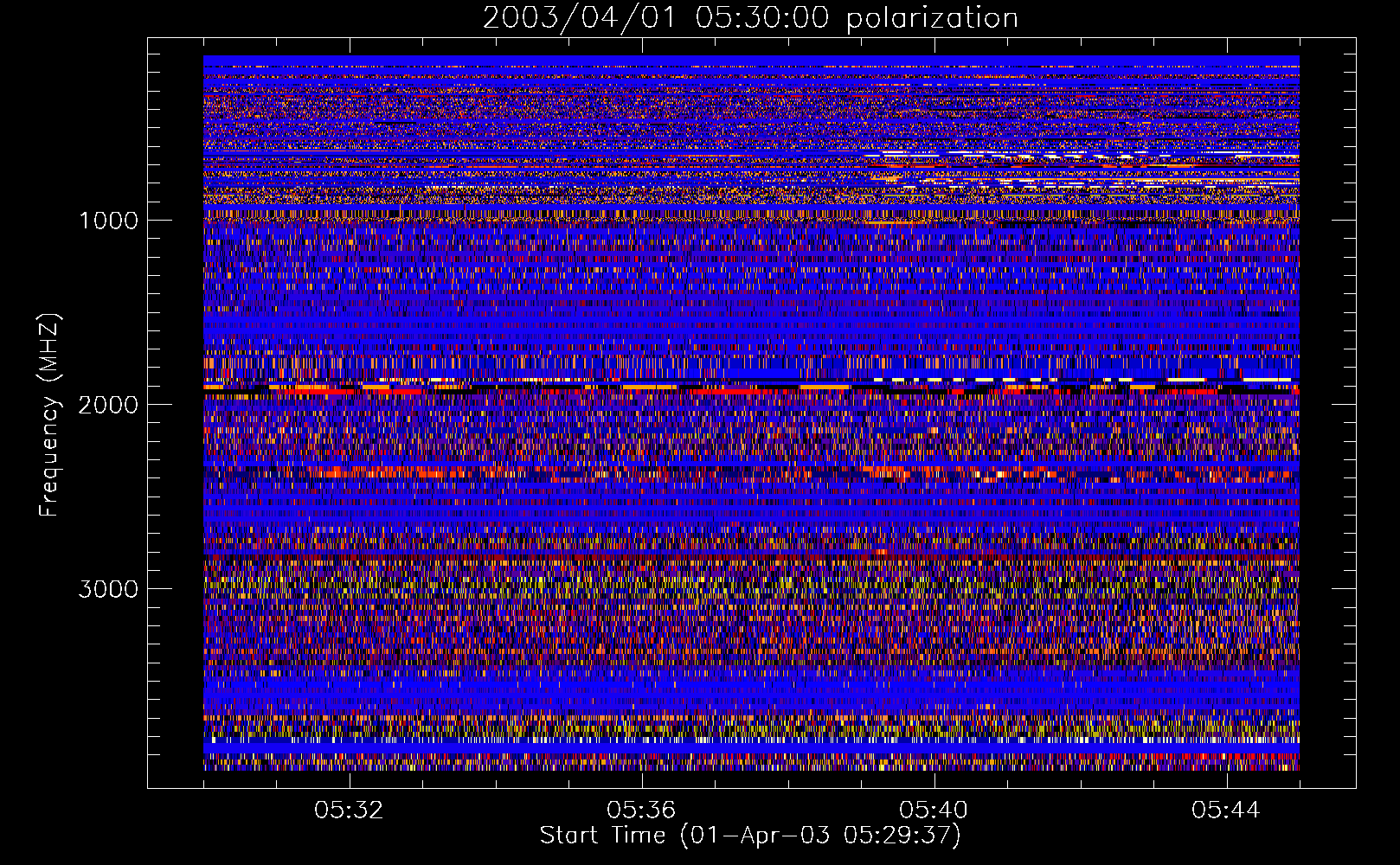1400x865 pixels.
Task: Click the 05:44 time tick label
Action: [1226, 811]
